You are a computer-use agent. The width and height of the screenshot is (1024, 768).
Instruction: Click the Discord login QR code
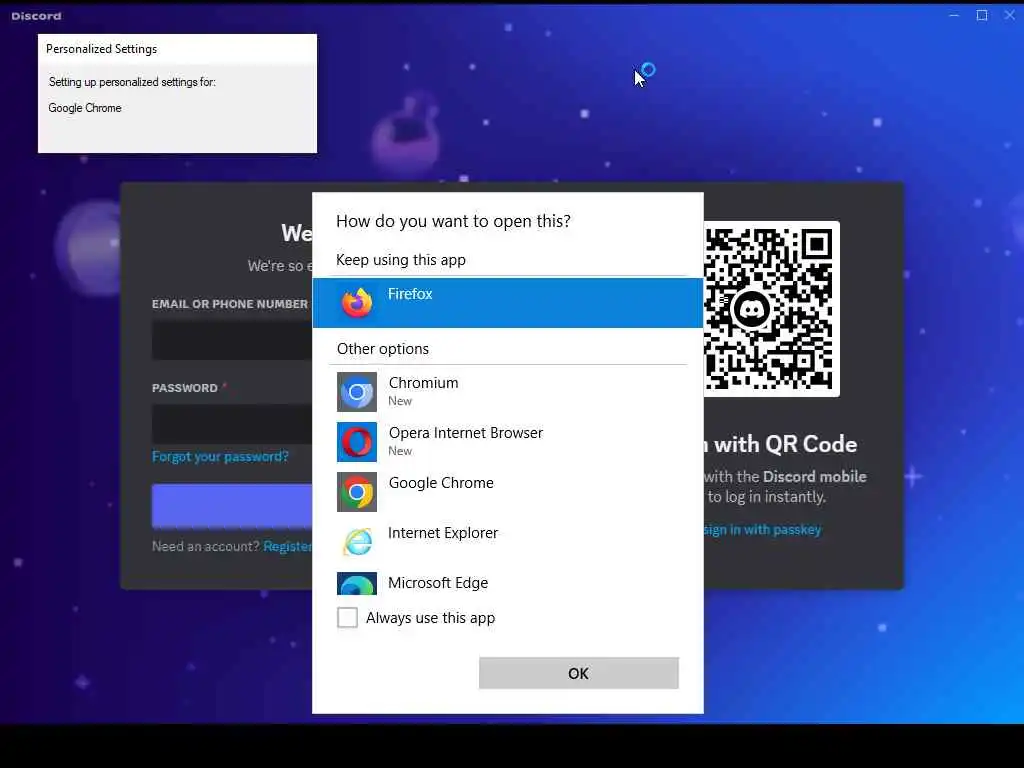[771, 309]
